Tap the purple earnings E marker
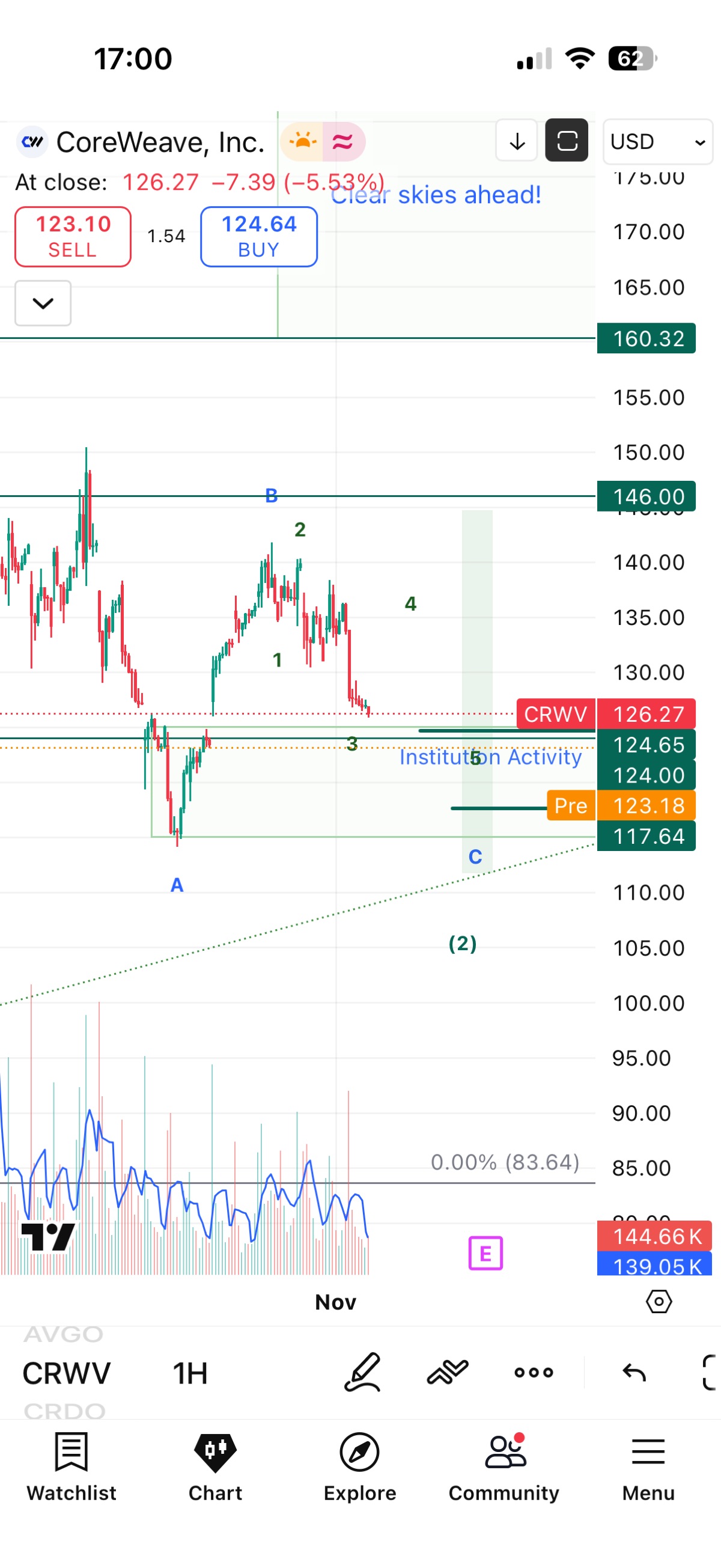The width and height of the screenshot is (721, 1568). pyautogui.click(x=485, y=1253)
